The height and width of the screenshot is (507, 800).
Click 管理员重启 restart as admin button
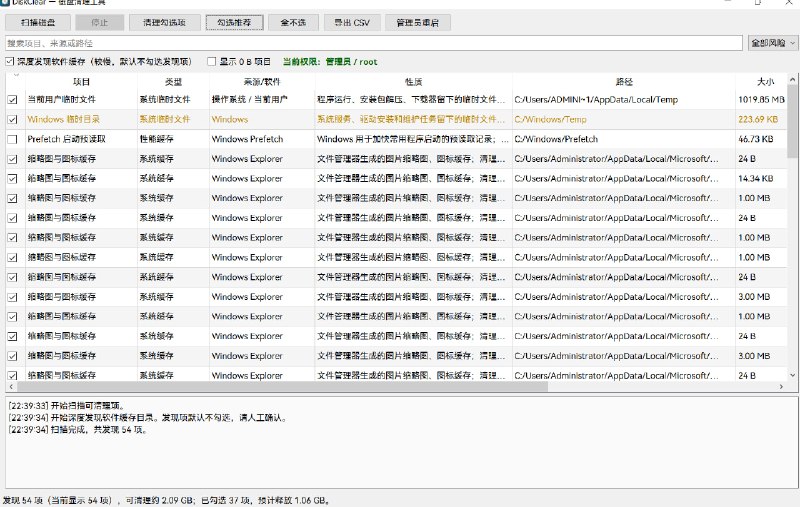[x=418, y=22]
